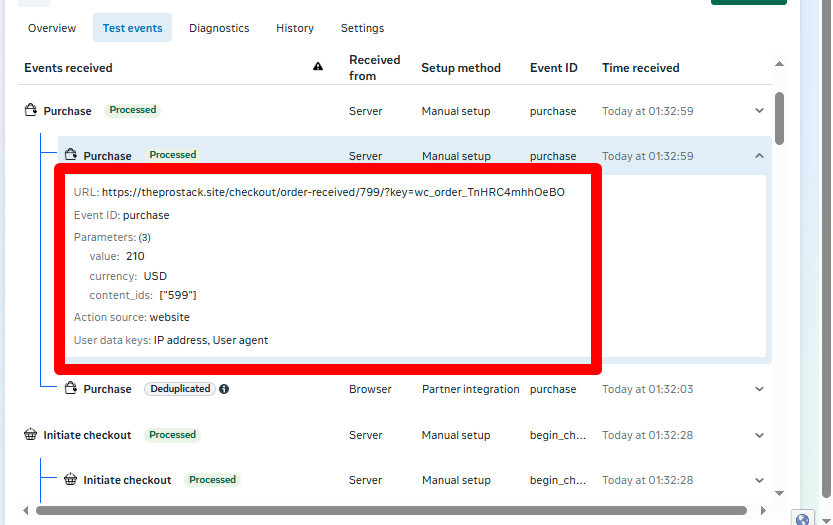833x525 pixels.
Task: Click Today at 01:32:03 timestamp
Action: pos(648,389)
